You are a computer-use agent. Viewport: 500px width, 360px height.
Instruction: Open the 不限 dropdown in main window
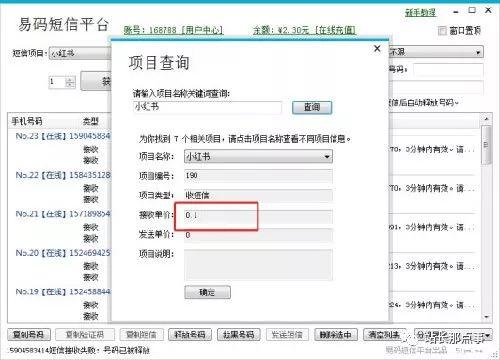click(x=436, y=52)
